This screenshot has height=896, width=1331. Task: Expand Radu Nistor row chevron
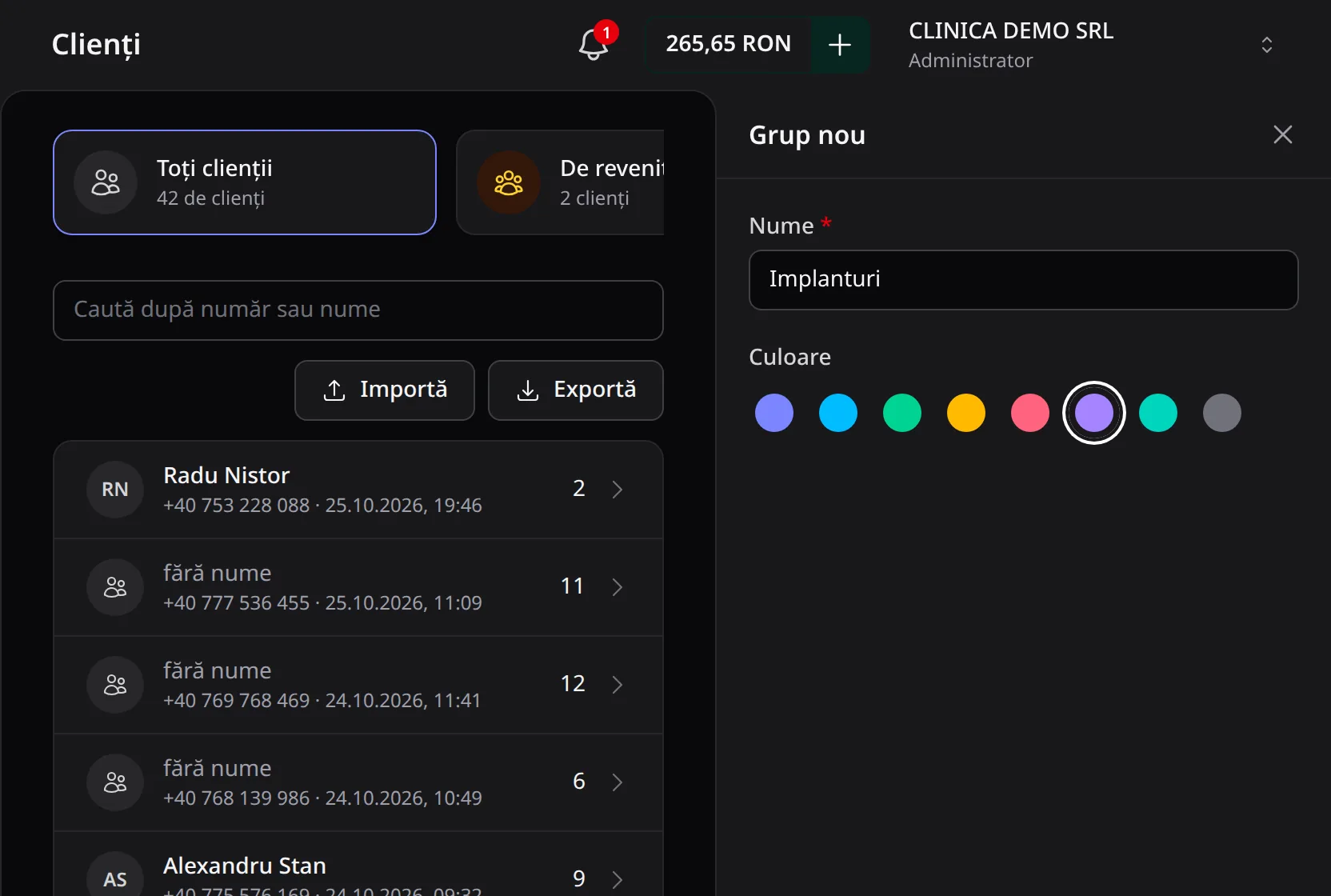click(618, 490)
